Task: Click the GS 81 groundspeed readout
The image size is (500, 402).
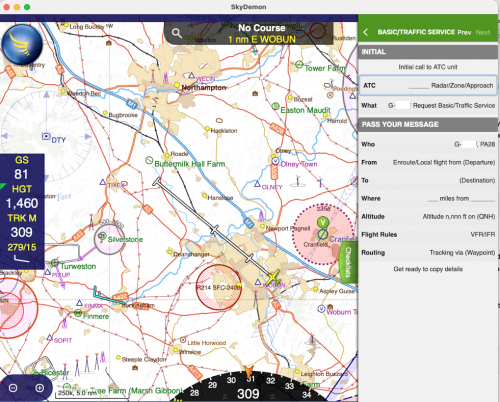Action: [x=21, y=168]
